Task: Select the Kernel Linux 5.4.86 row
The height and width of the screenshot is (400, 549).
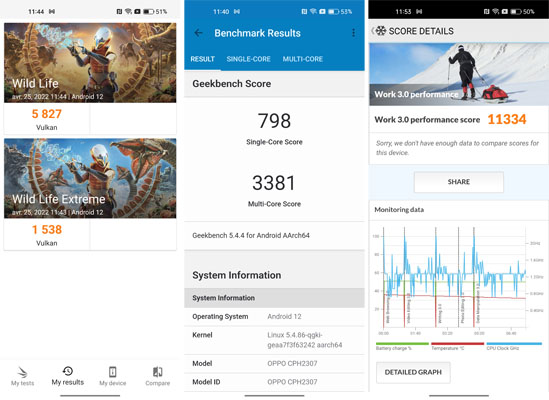Action: click(274, 340)
